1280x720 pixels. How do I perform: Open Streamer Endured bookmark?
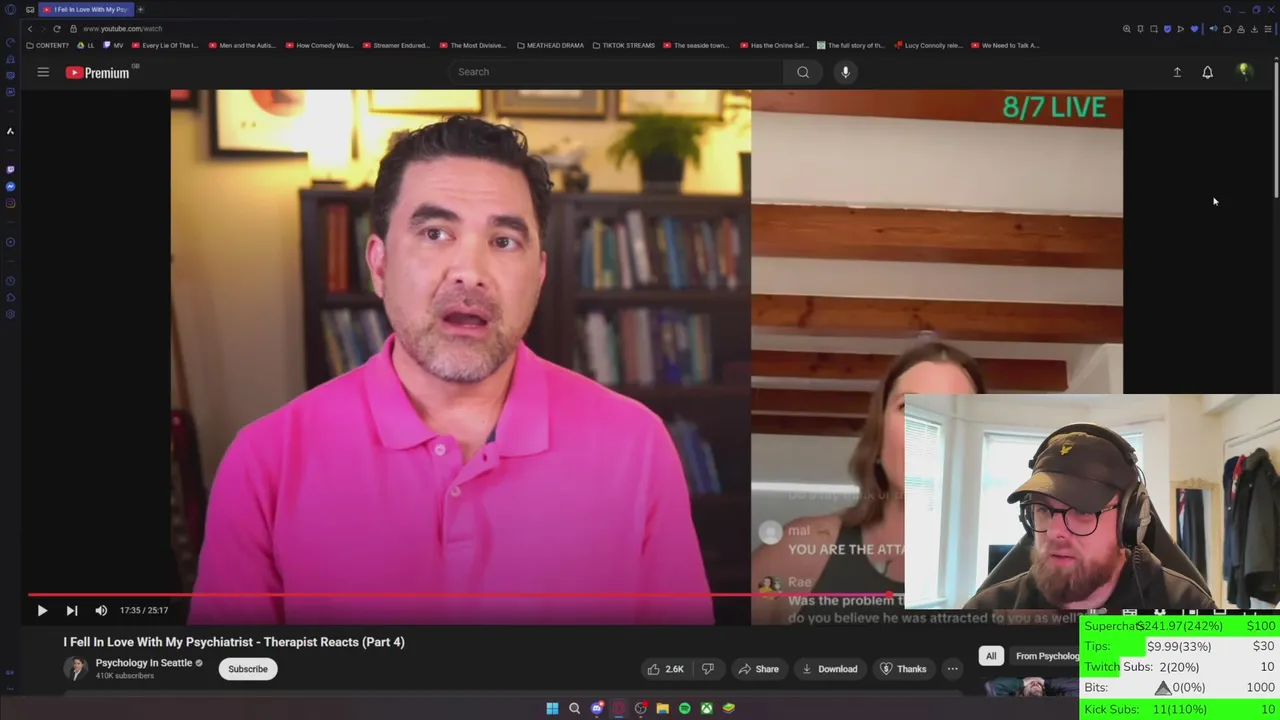(396, 45)
